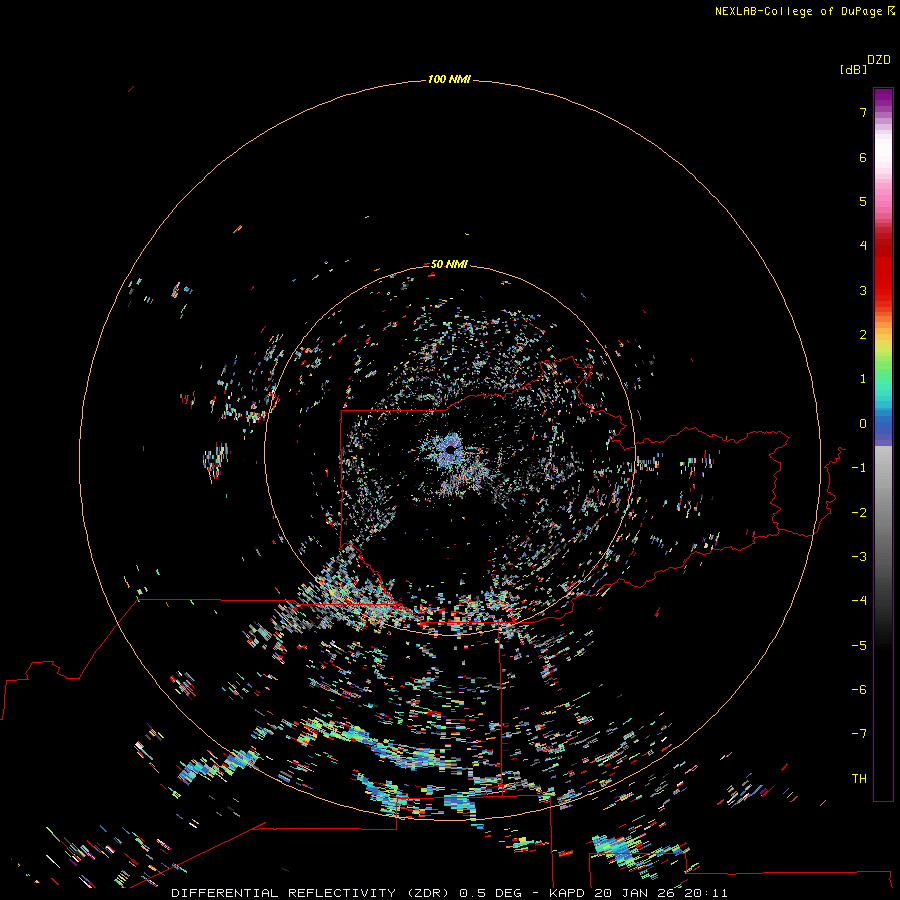Click the -6 value on color scale
This screenshot has width=900, height=900.
tap(859, 690)
